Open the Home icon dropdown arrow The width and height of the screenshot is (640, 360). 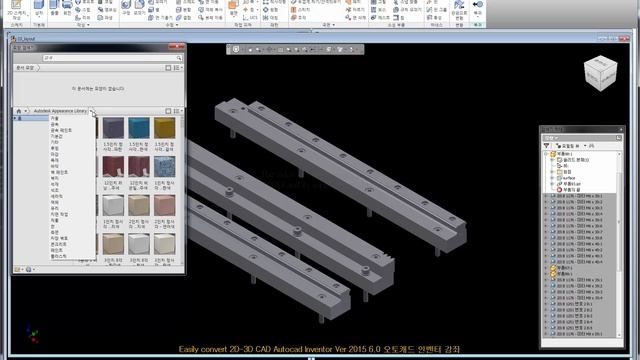pos(26,111)
